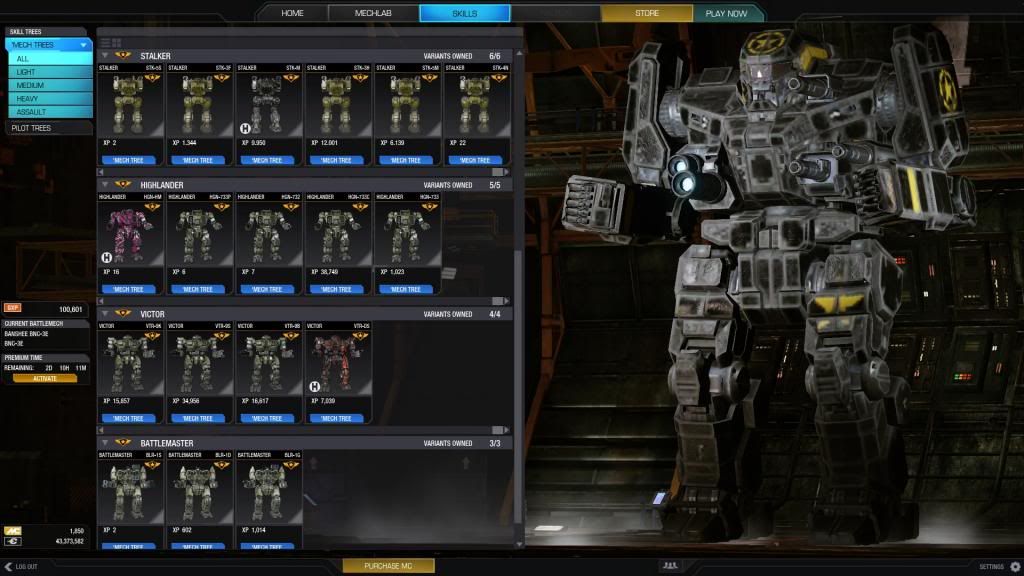Image resolution: width=1024 pixels, height=576 pixels.
Task: Click the orange GXP icon
Action: (x=12, y=308)
